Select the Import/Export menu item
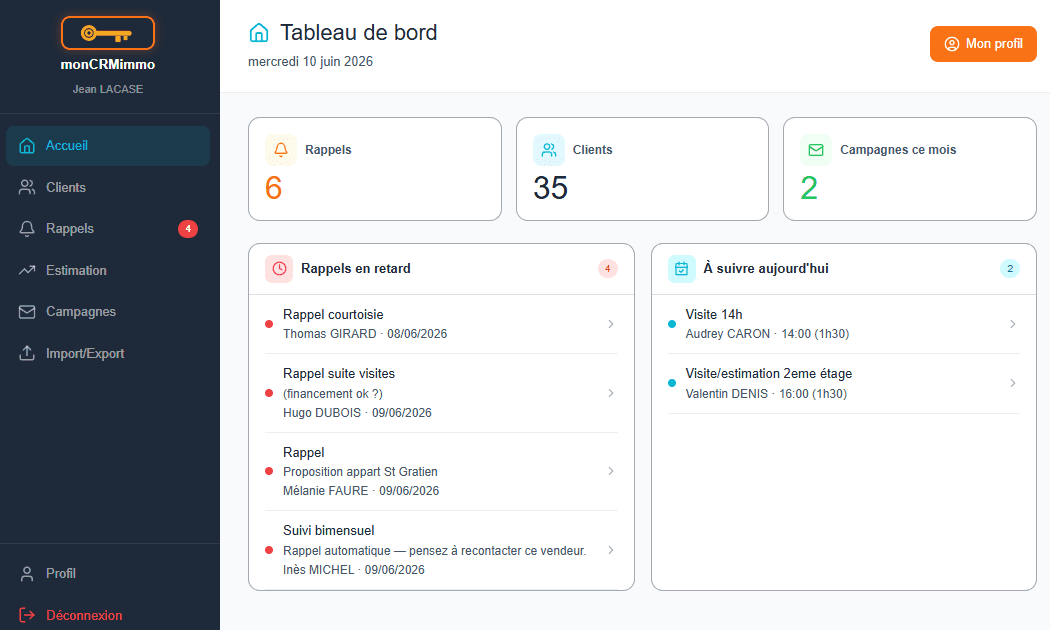The image size is (1050, 630). (x=108, y=353)
